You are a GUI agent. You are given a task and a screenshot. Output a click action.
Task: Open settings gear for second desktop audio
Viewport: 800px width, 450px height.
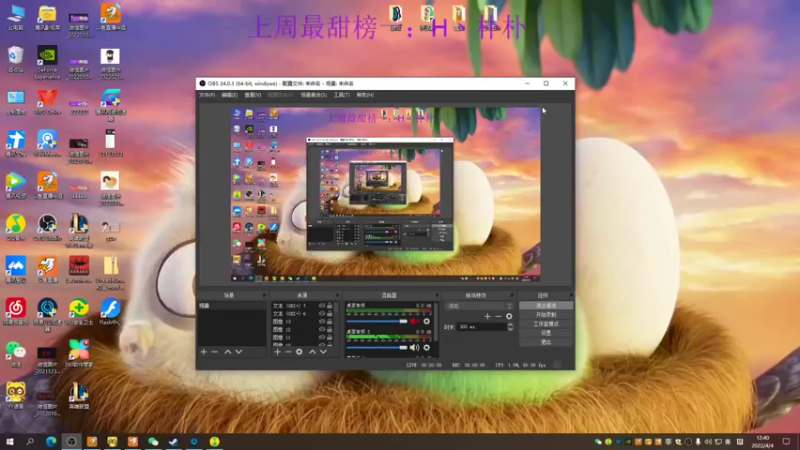pyautogui.click(x=427, y=347)
